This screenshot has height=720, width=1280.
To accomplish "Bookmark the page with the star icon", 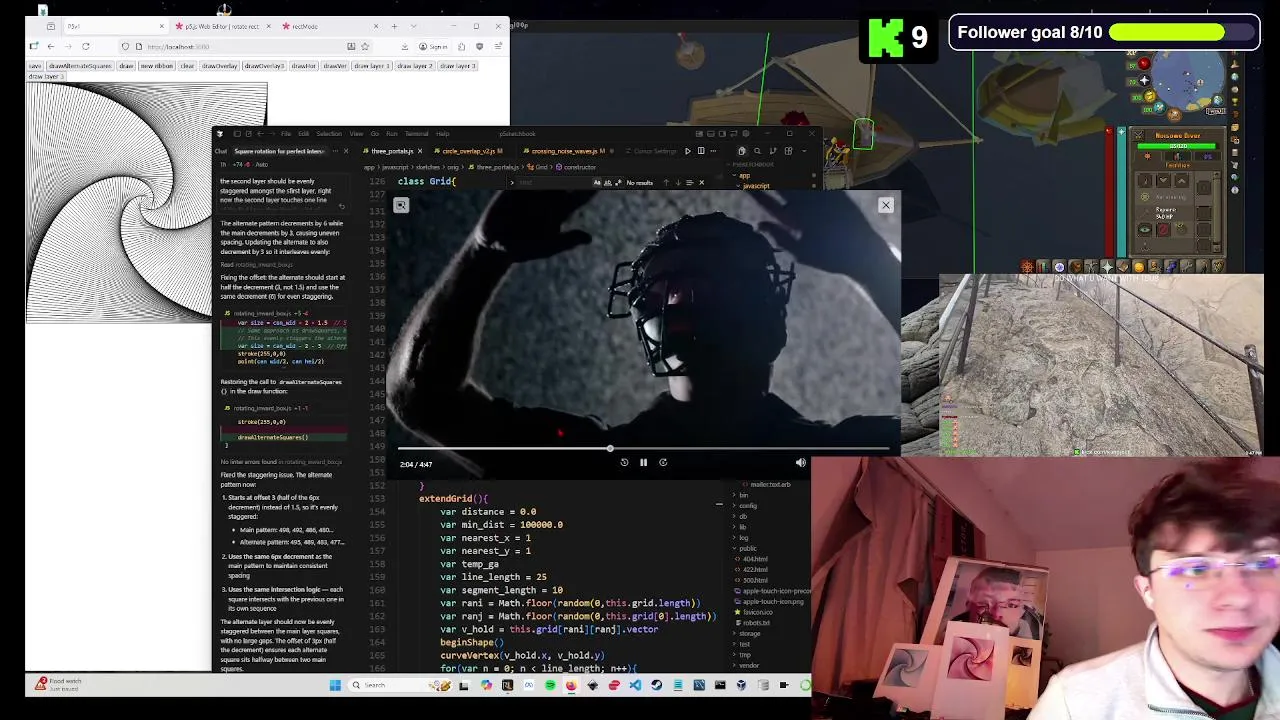I will coord(365,46).
